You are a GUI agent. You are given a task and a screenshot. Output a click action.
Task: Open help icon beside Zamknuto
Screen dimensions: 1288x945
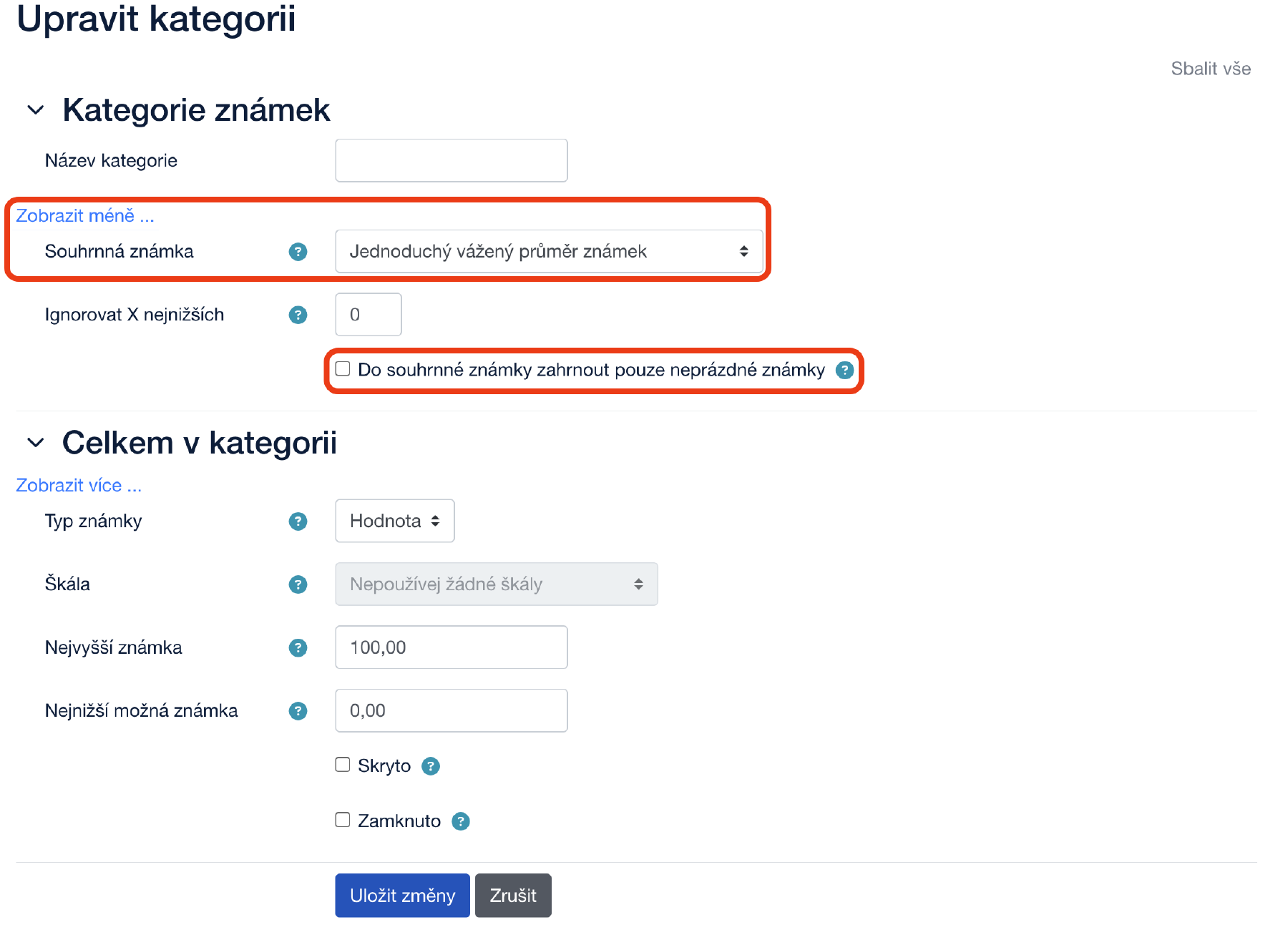point(461,821)
